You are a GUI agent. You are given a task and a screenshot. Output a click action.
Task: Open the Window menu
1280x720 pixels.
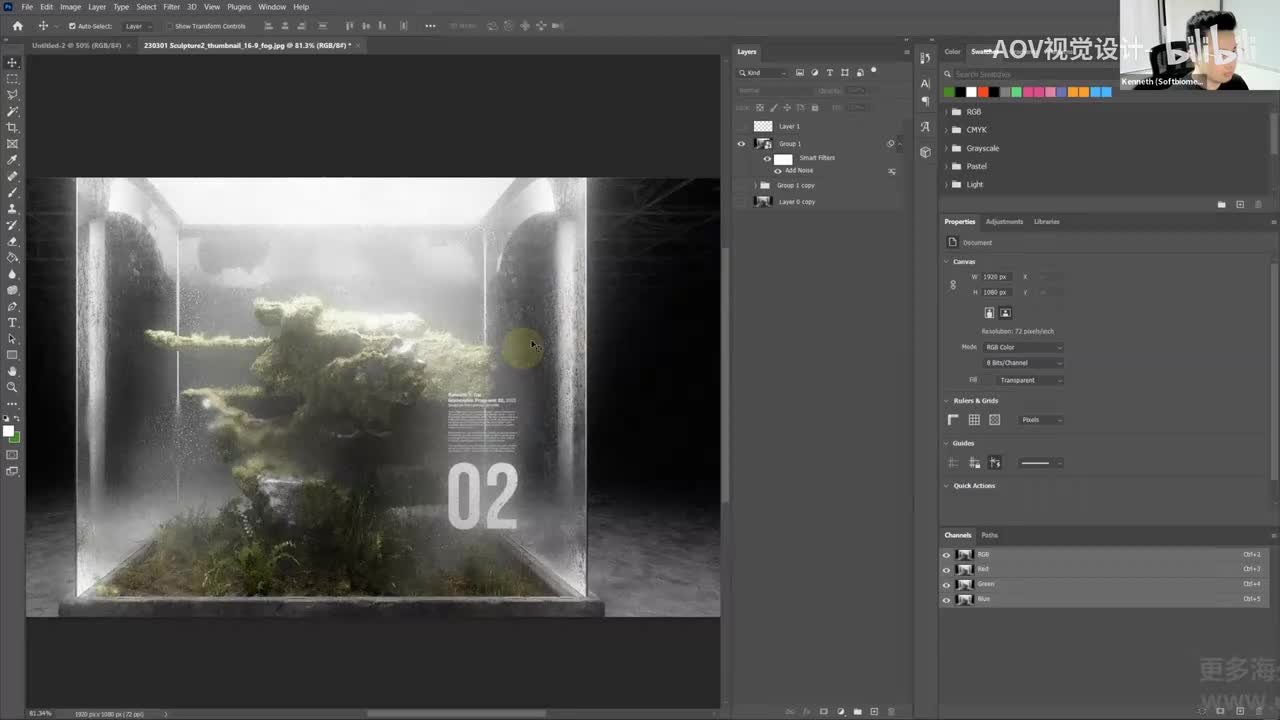[272, 7]
